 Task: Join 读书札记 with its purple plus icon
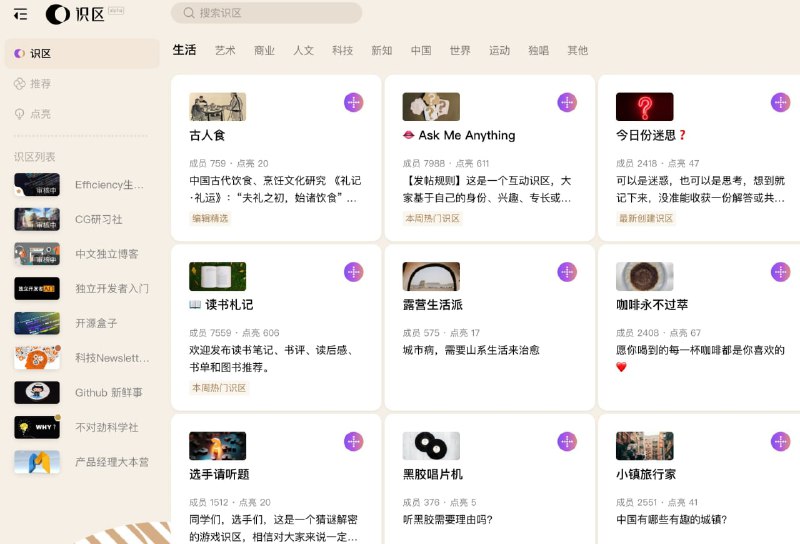(354, 272)
